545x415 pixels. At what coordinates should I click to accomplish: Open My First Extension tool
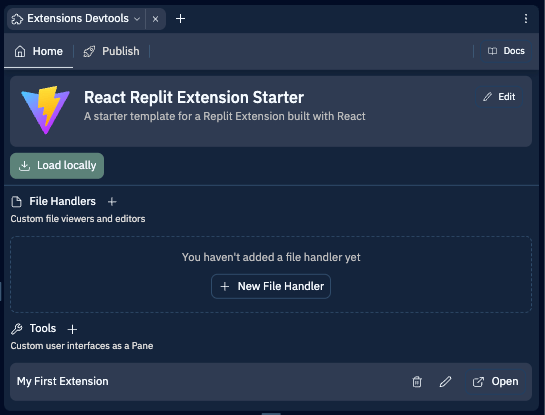pyautogui.click(x=495, y=382)
